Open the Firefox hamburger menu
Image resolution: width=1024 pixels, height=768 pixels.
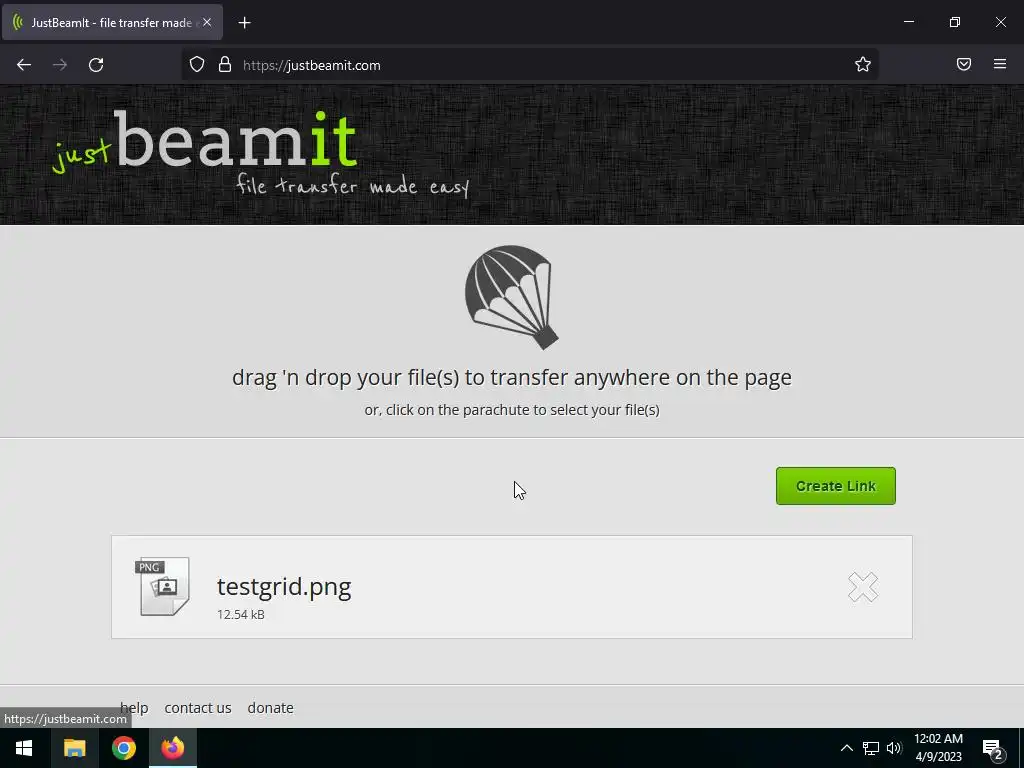coord(1000,64)
